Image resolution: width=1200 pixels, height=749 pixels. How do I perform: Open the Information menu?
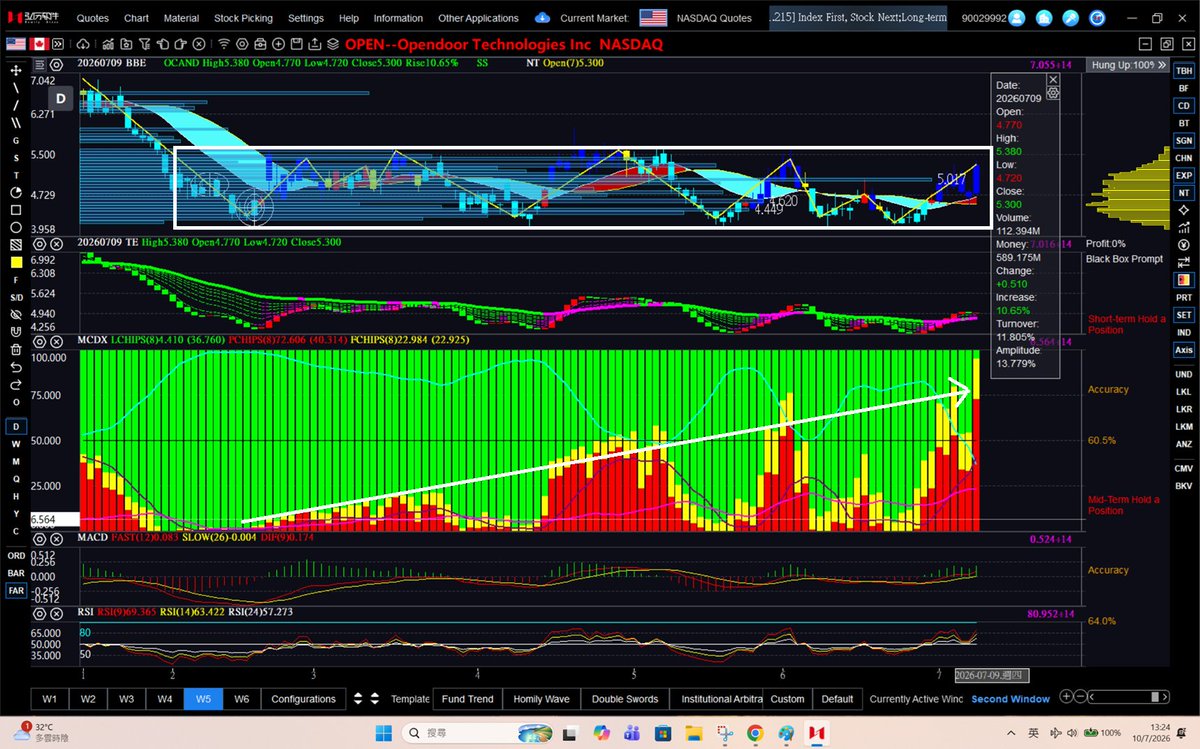(398, 18)
